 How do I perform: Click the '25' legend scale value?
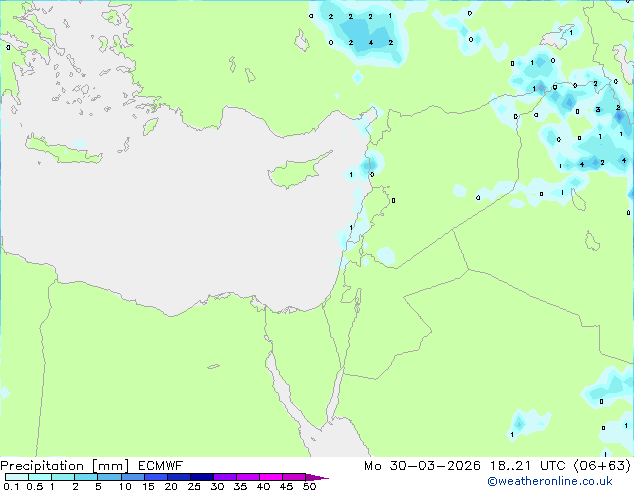coord(194,486)
